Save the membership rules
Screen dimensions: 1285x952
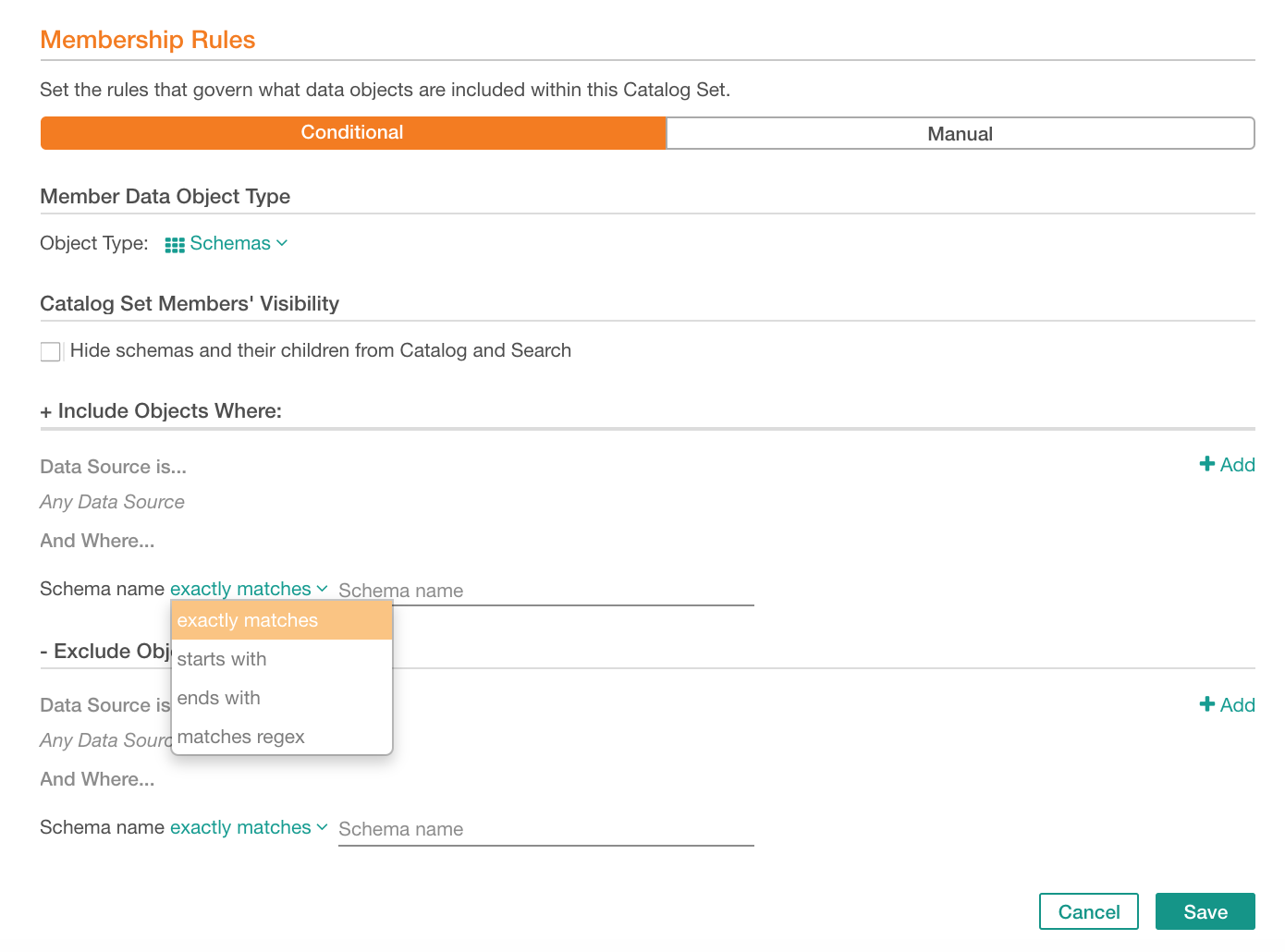coord(1205,911)
